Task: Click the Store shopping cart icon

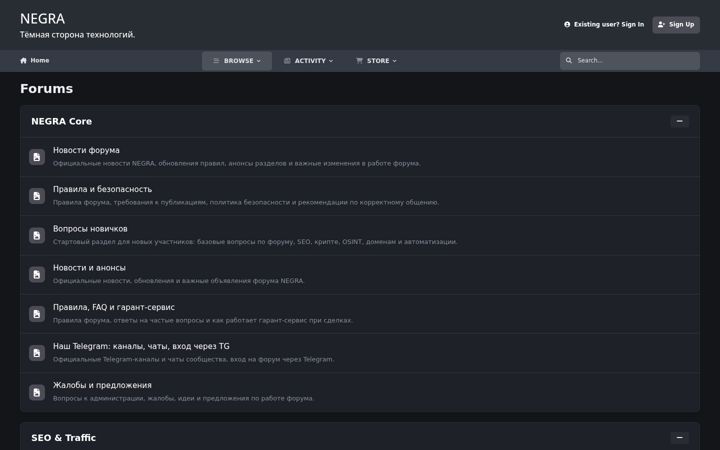Action: (359, 61)
